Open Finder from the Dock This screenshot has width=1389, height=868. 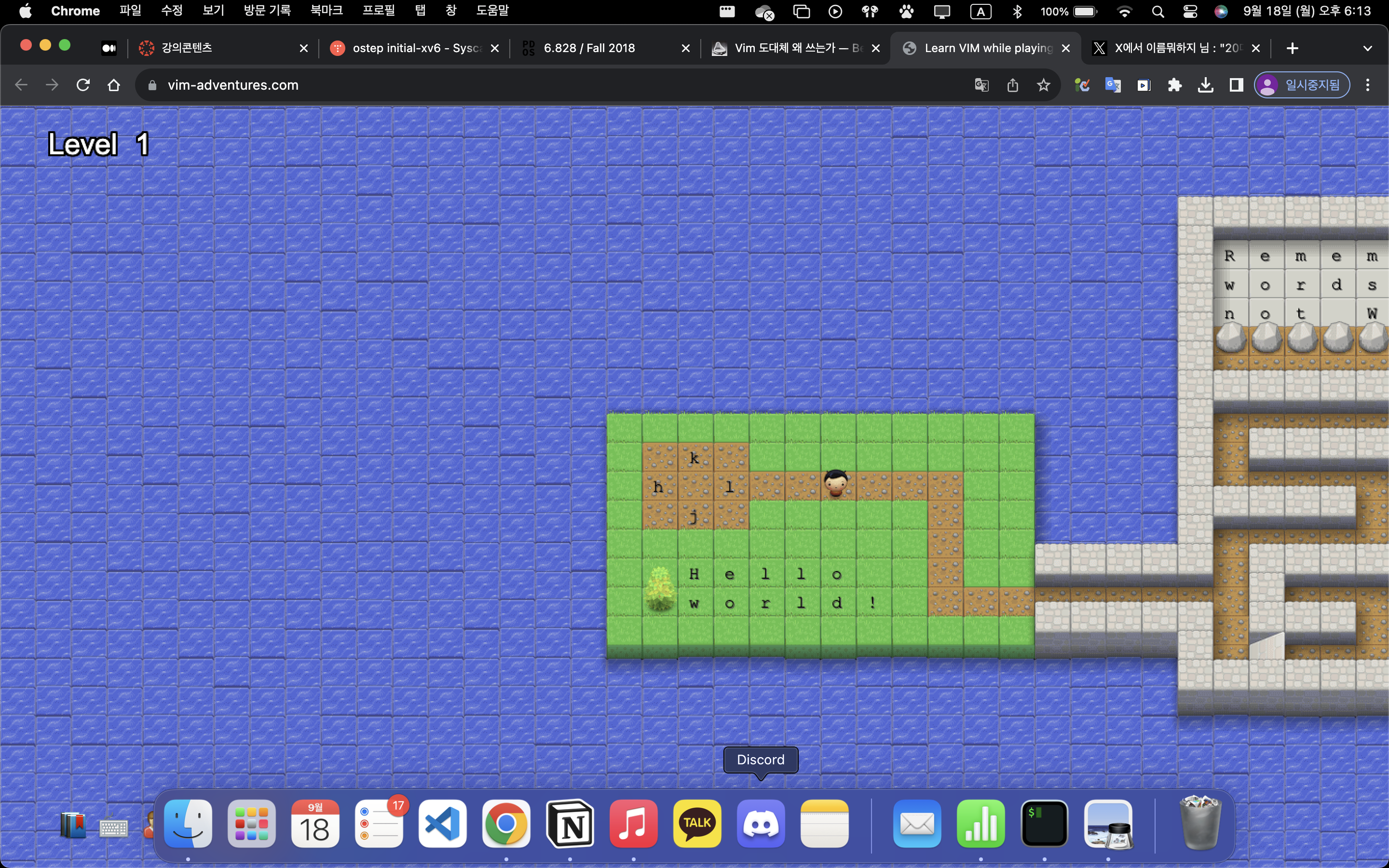pos(188,823)
